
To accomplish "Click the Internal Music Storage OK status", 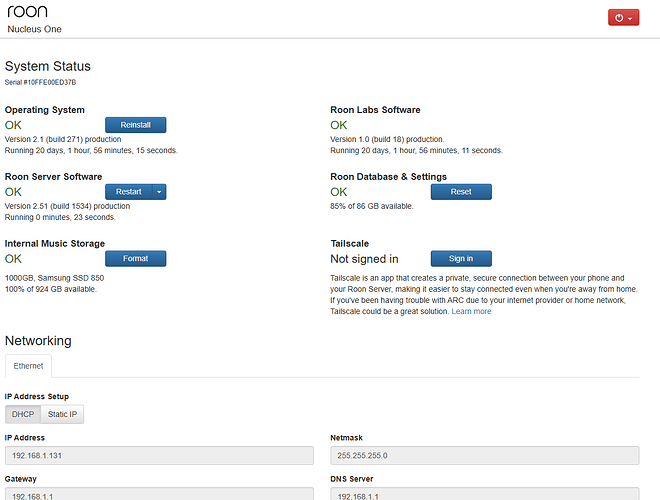I will (x=13, y=259).
